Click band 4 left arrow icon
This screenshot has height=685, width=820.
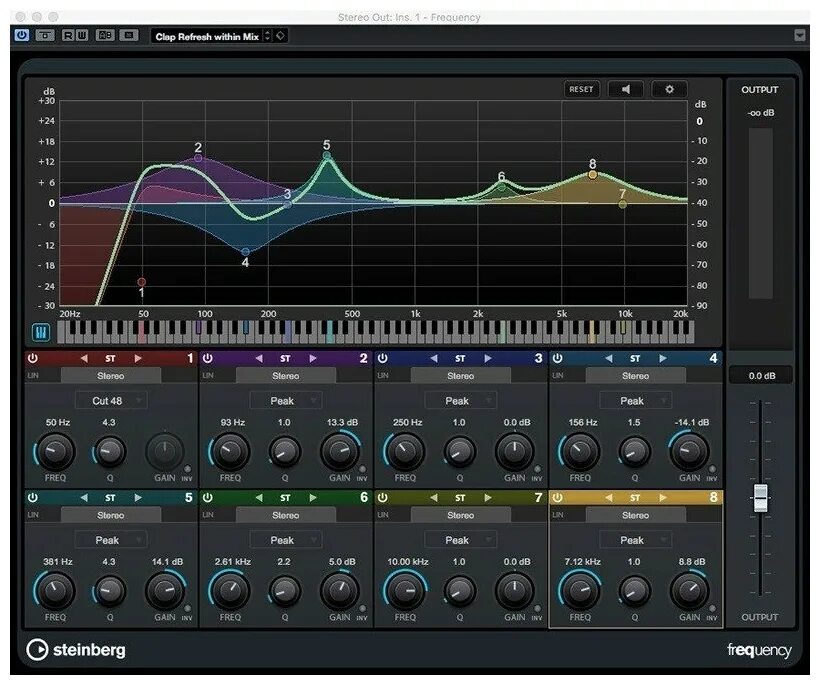pos(609,359)
